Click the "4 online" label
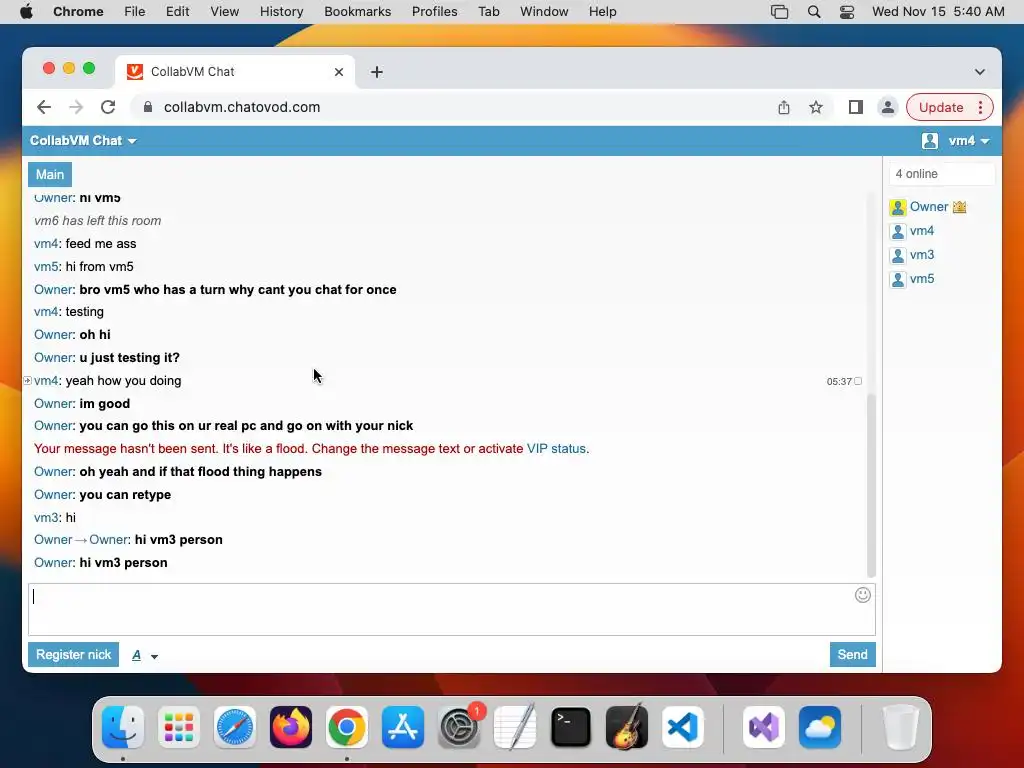Image resolution: width=1024 pixels, height=768 pixels. pos(916,174)
